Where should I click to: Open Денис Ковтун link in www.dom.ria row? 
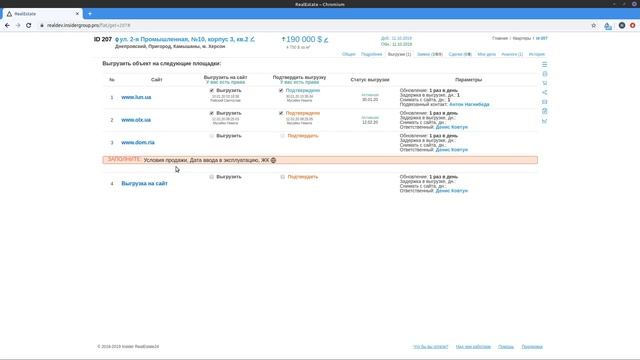tap(451, 150)
